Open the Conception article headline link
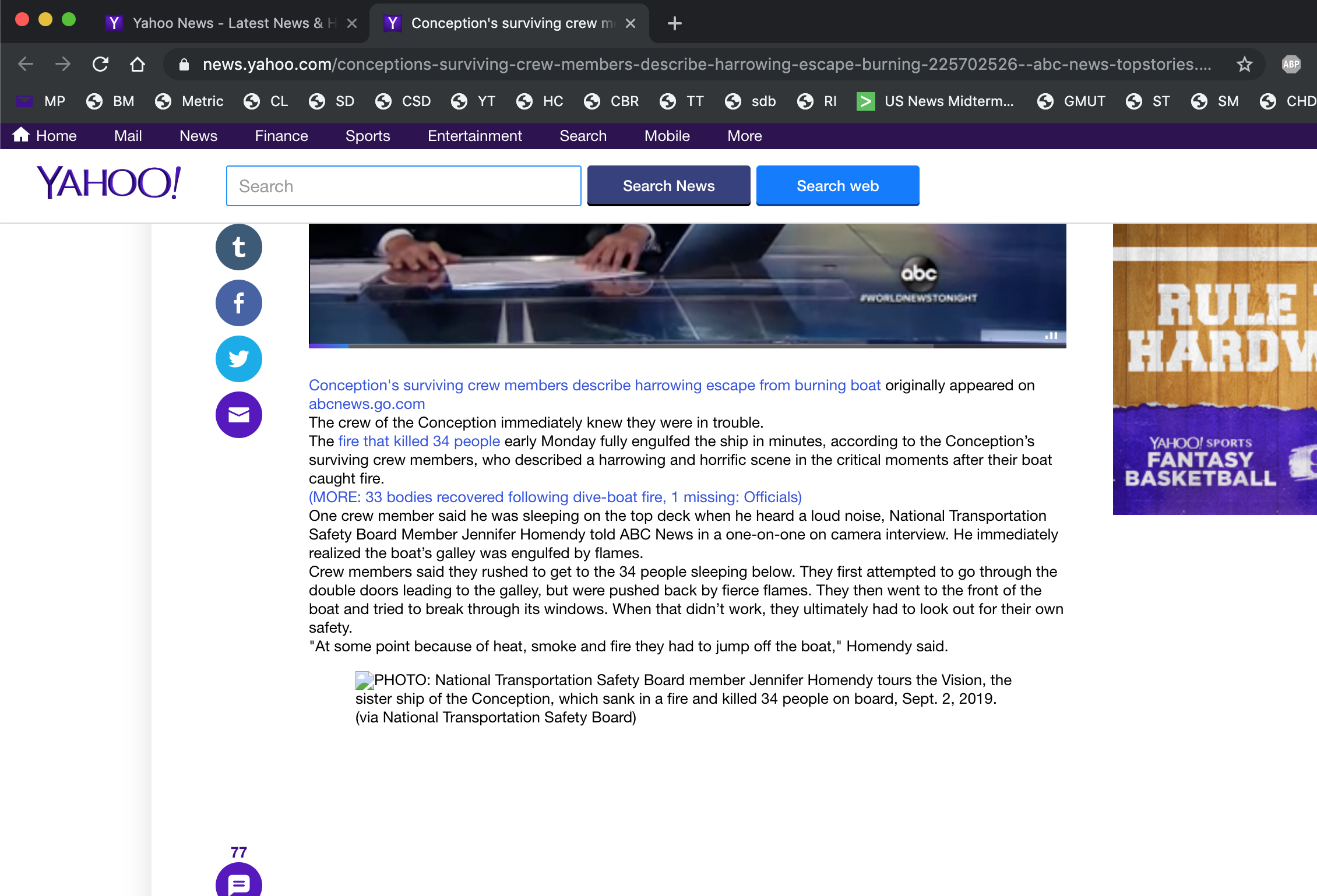This screenshot has width=1317, height=896. point(594,385)
